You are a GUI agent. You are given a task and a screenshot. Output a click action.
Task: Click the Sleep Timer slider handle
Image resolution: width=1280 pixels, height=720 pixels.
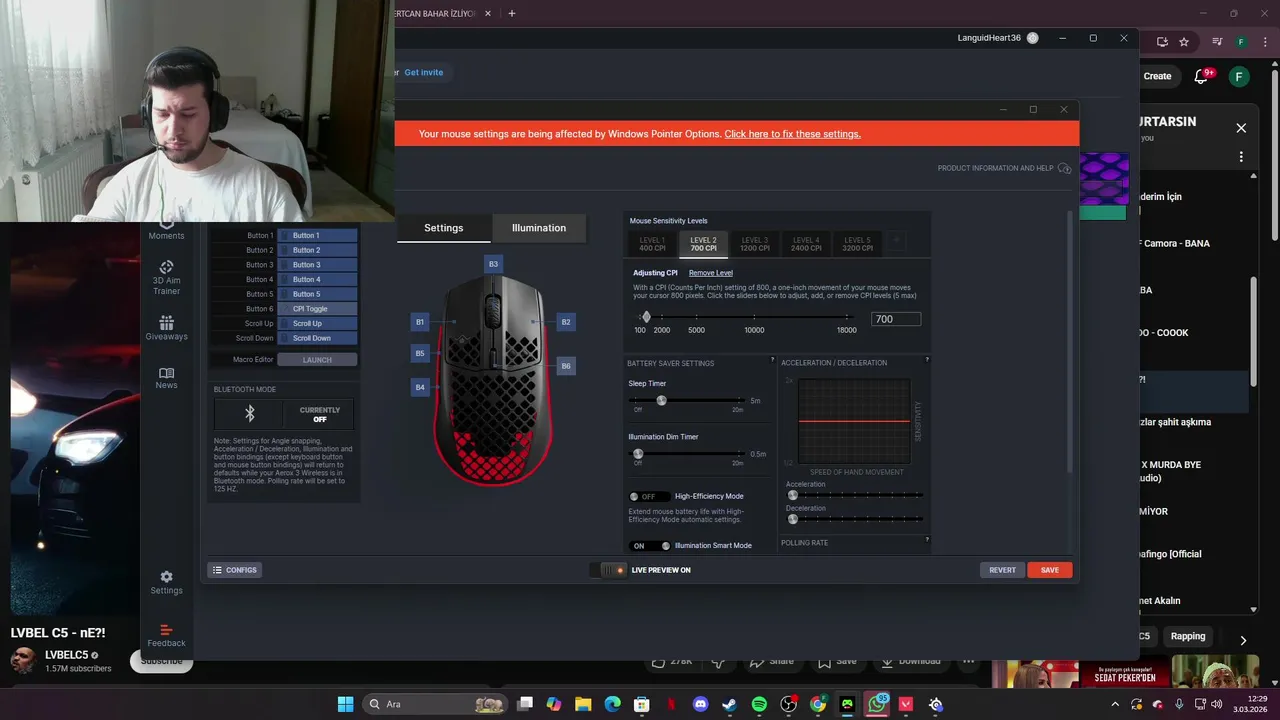pos(661,400)
